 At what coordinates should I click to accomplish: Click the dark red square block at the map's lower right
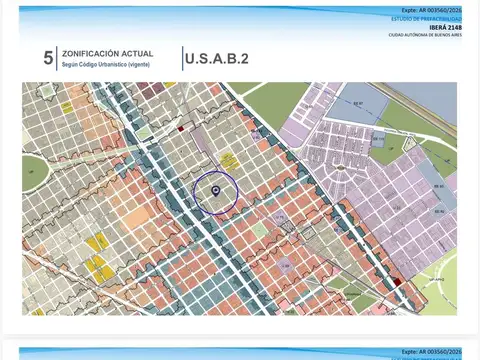coord(397,282)
